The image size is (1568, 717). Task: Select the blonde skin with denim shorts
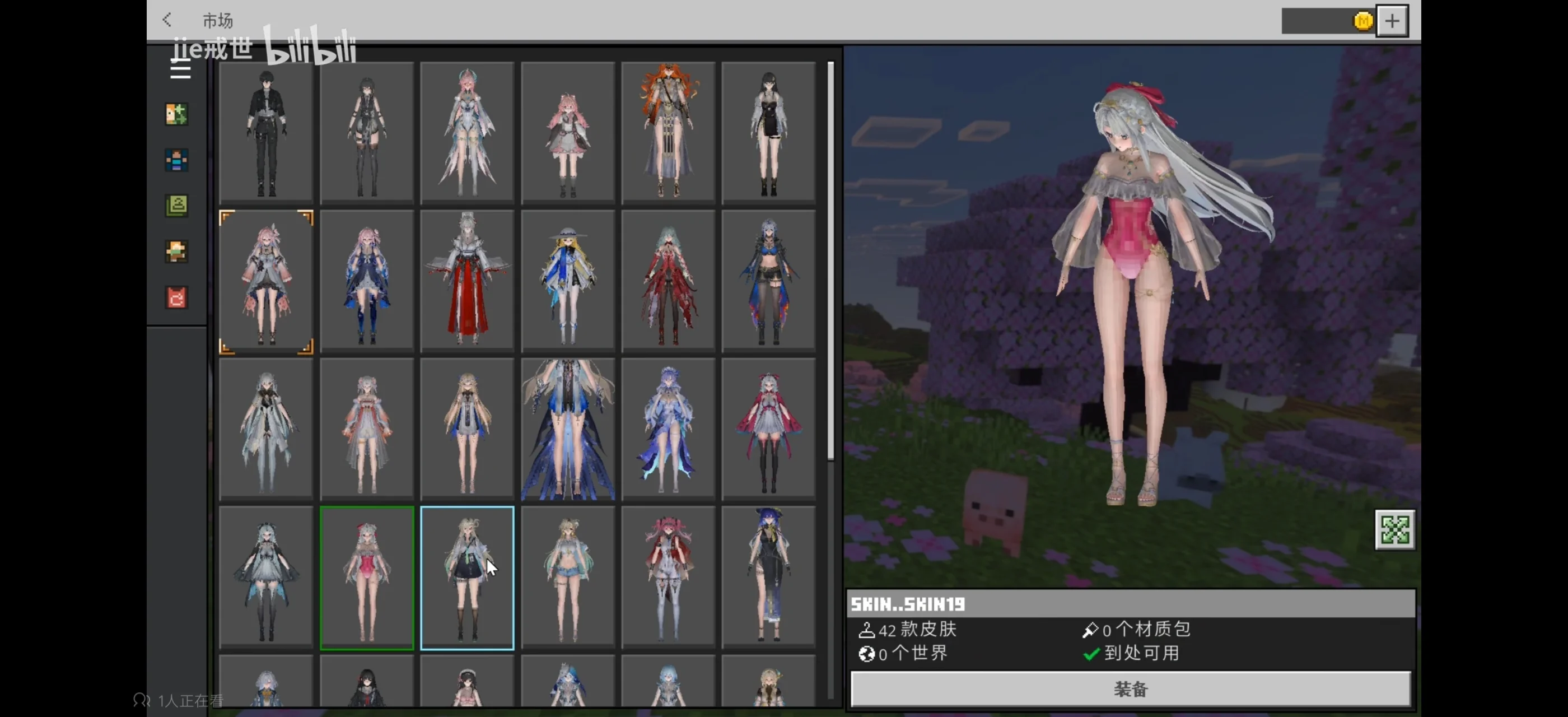[567, 578]
